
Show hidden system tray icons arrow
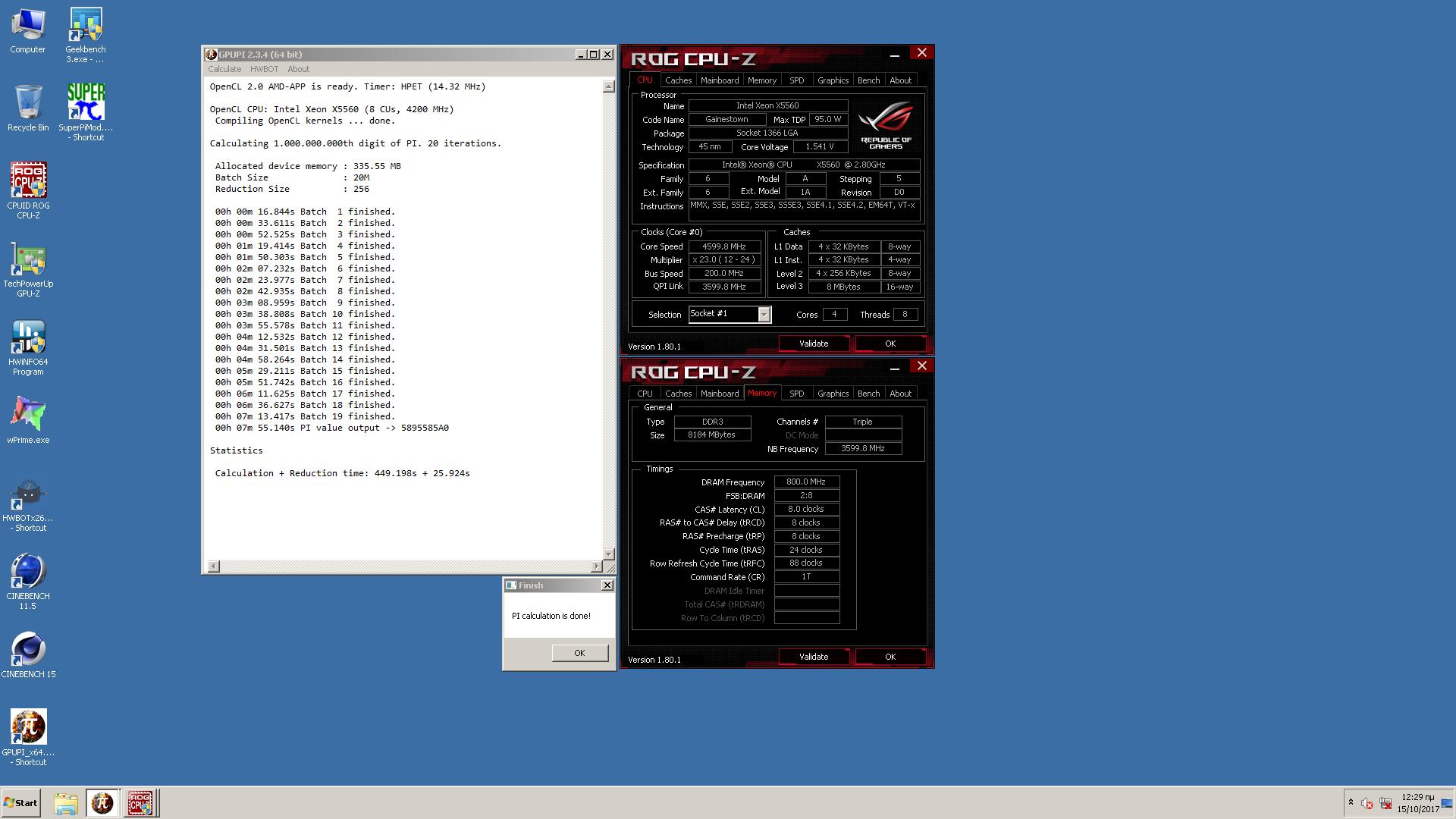pyautogui.click(x=1351, y=802)
